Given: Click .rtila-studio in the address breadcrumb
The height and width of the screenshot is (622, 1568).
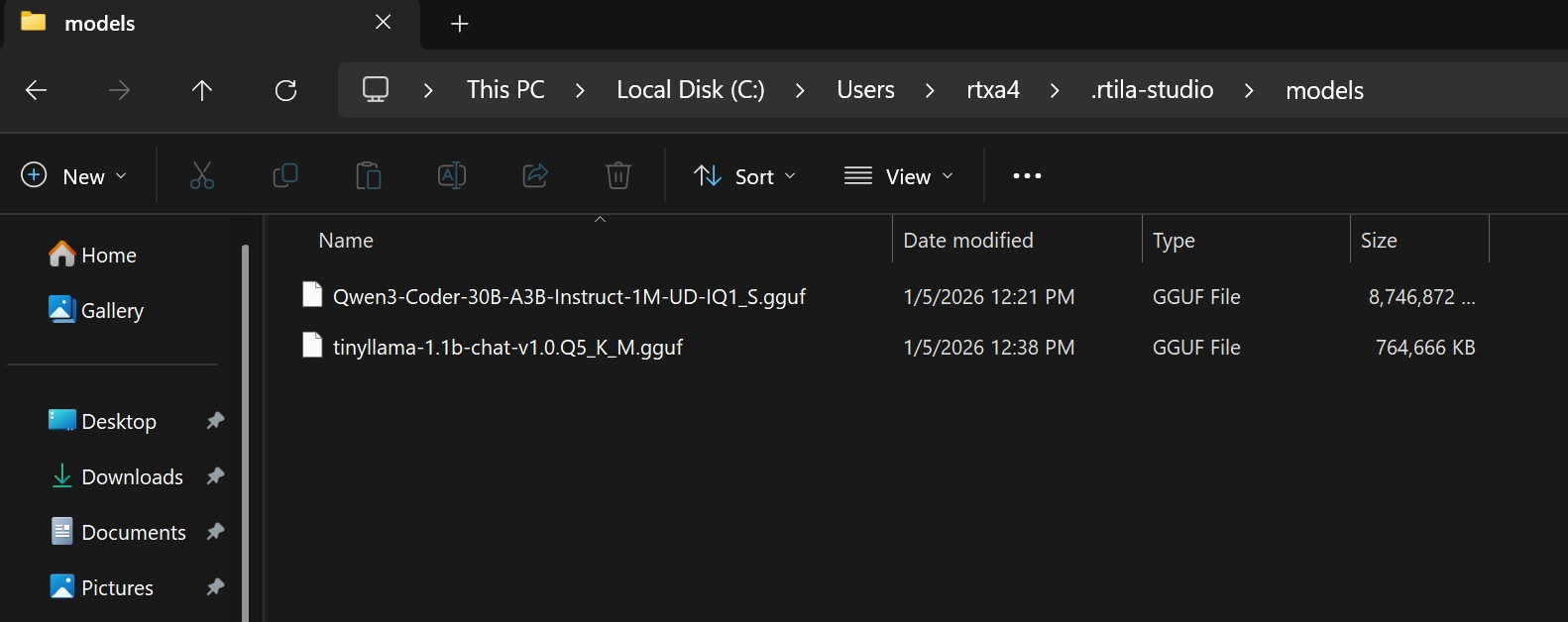Looking at the screenshot, I should [x=1152, y=90].
